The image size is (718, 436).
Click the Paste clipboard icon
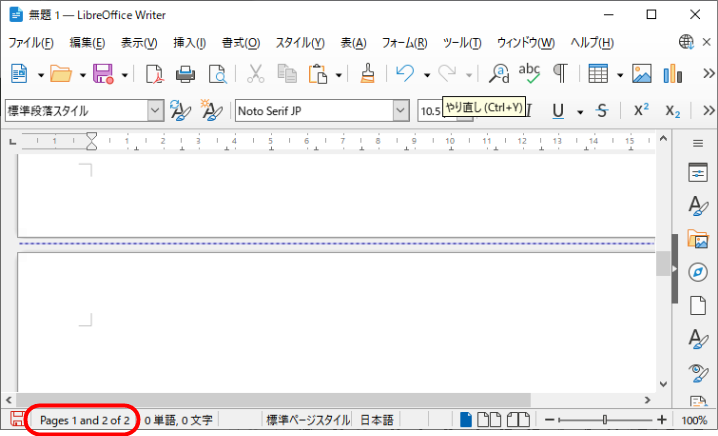(x=318, y=74)
